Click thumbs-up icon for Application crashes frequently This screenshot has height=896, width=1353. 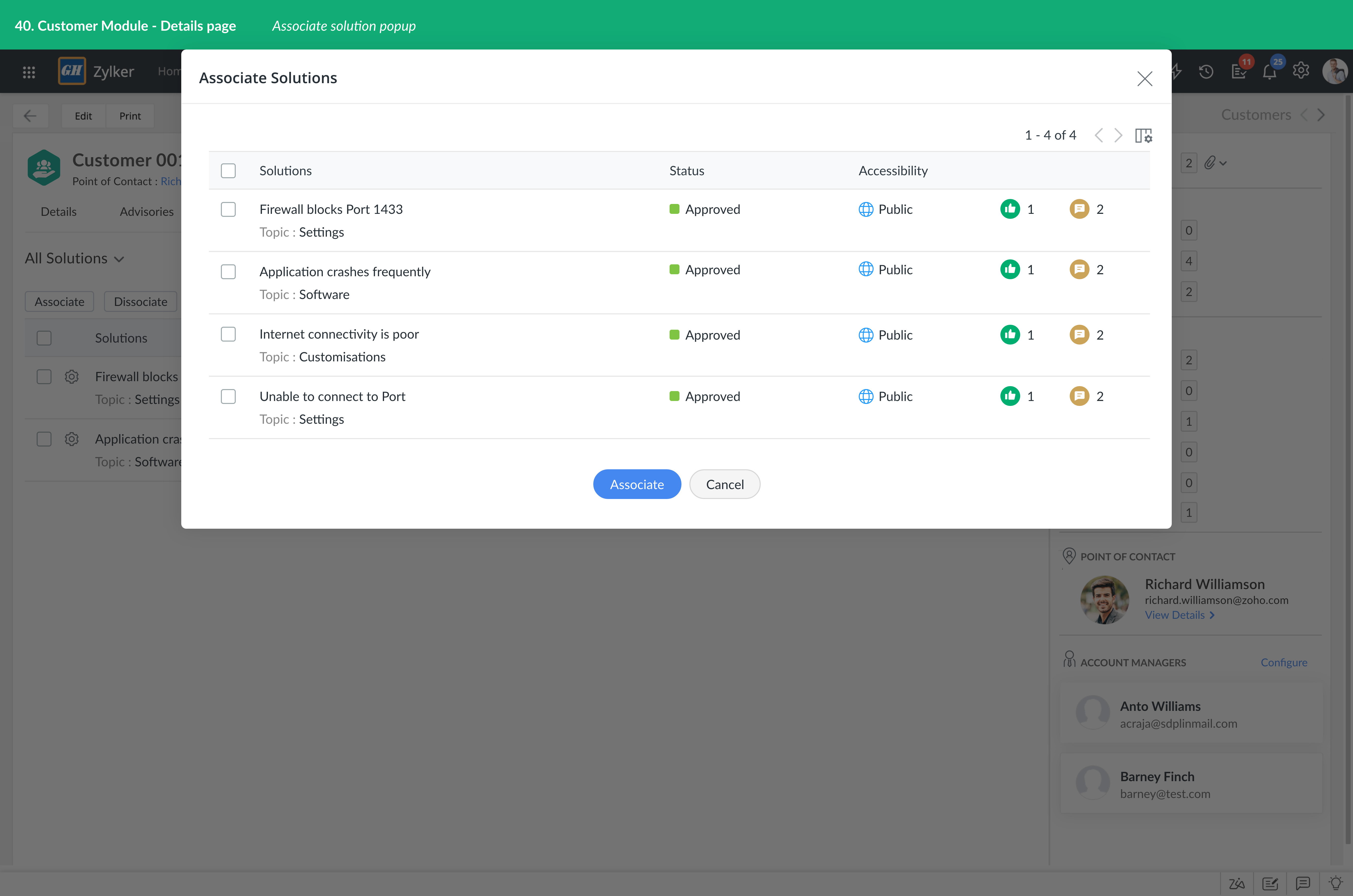coord(1010,269)
